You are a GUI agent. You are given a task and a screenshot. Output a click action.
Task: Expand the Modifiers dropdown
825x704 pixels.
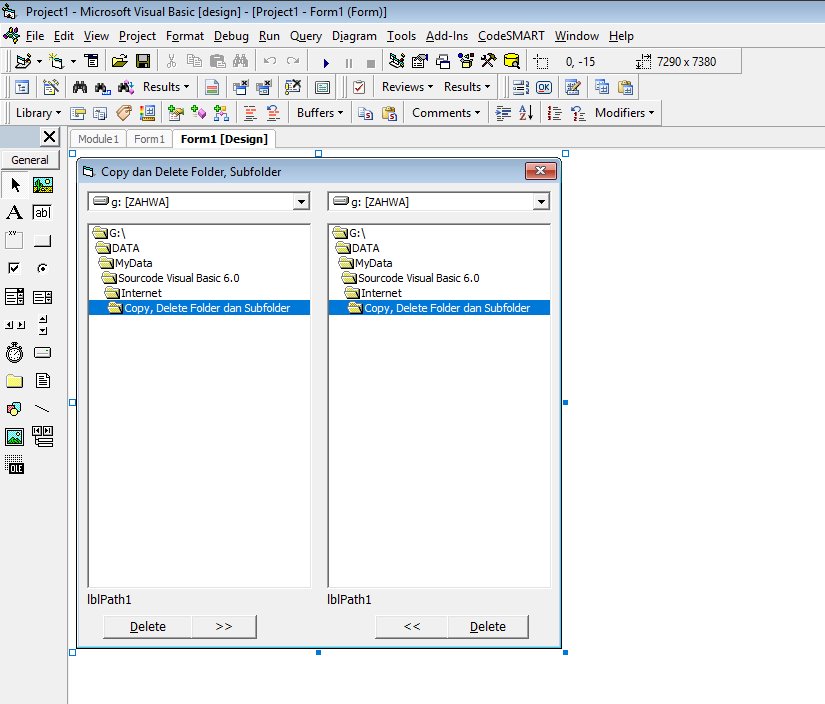(625, 113)
